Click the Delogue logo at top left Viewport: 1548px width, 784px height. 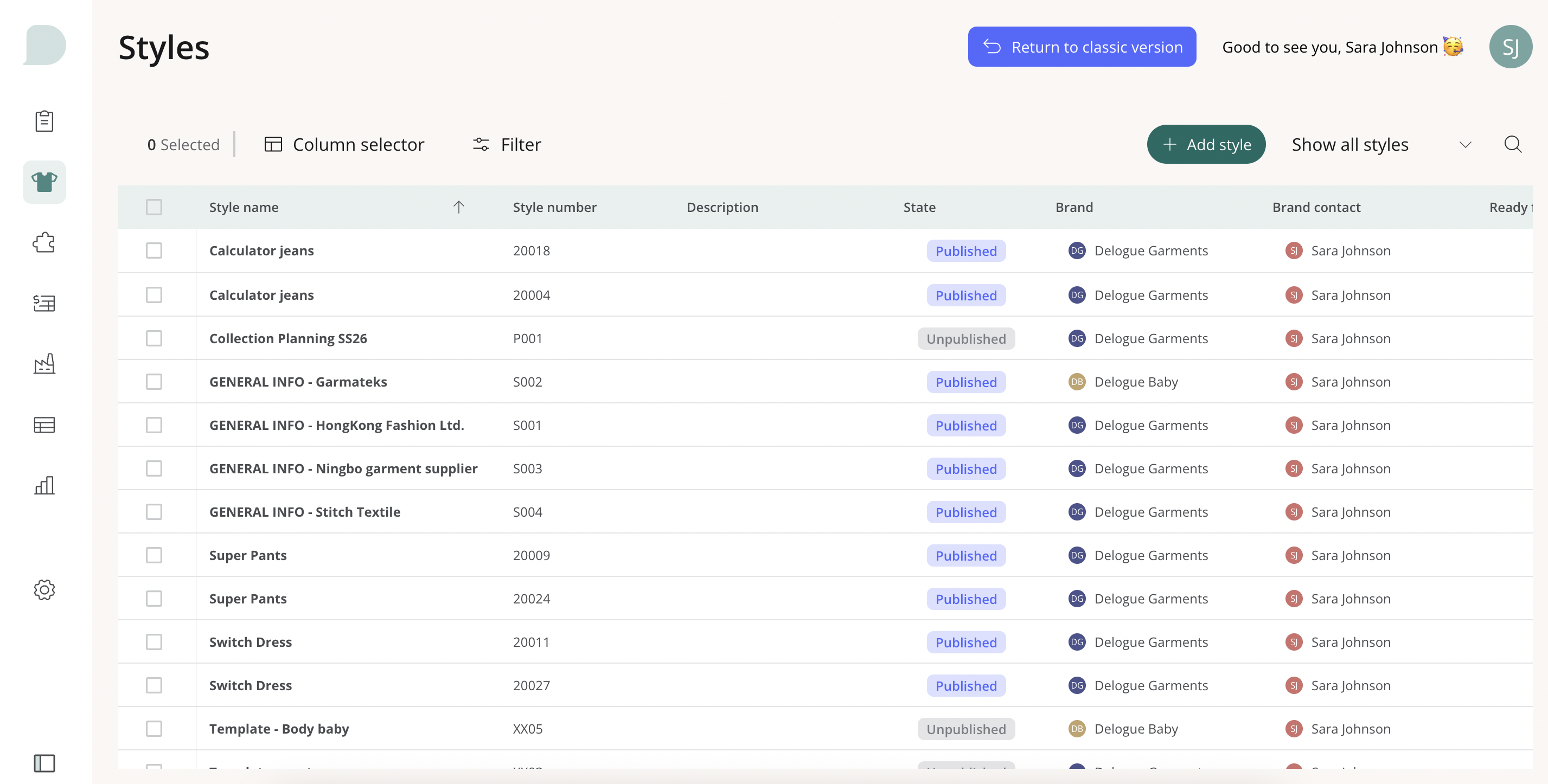coord(44,45)
